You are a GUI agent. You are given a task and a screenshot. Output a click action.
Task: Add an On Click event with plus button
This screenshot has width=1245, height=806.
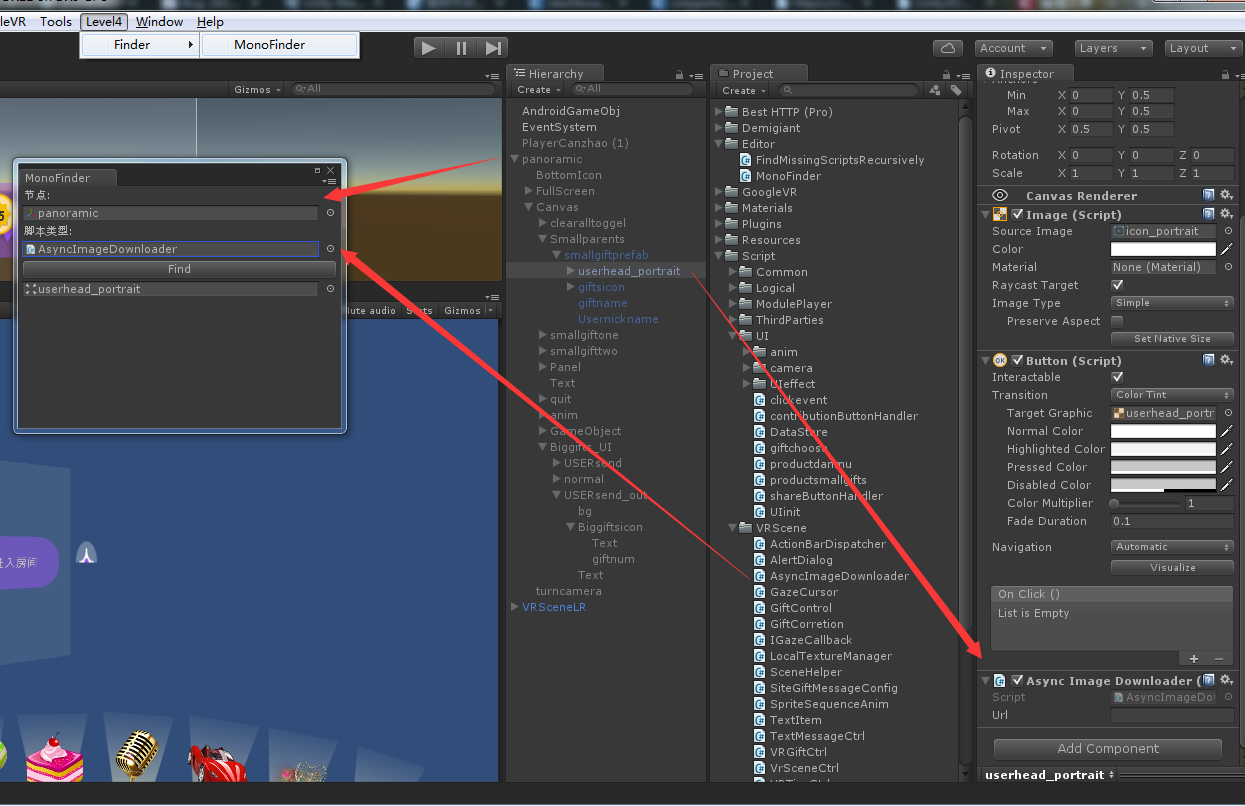click(x=1194, y=659)
